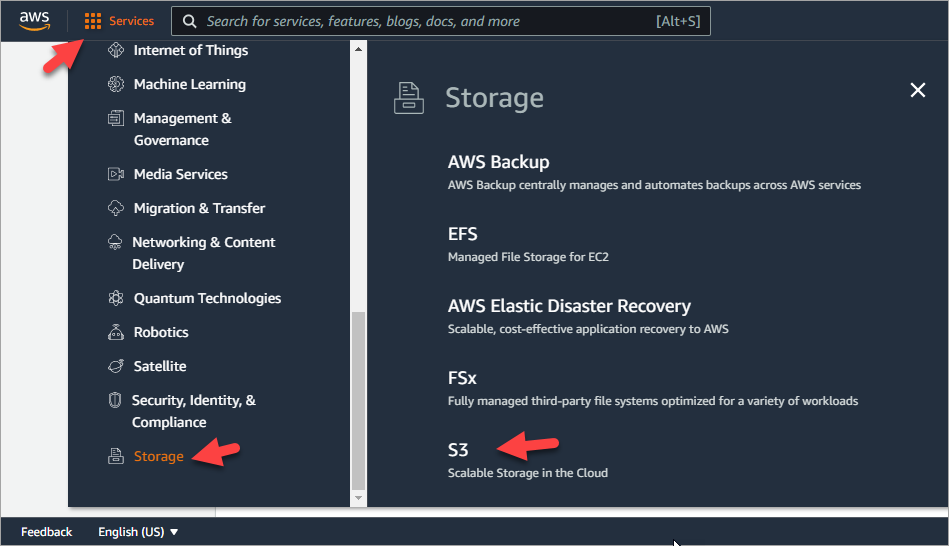949x546 pixels.
Task: Open AWS Backup service
Action: [x=498, y=162]
